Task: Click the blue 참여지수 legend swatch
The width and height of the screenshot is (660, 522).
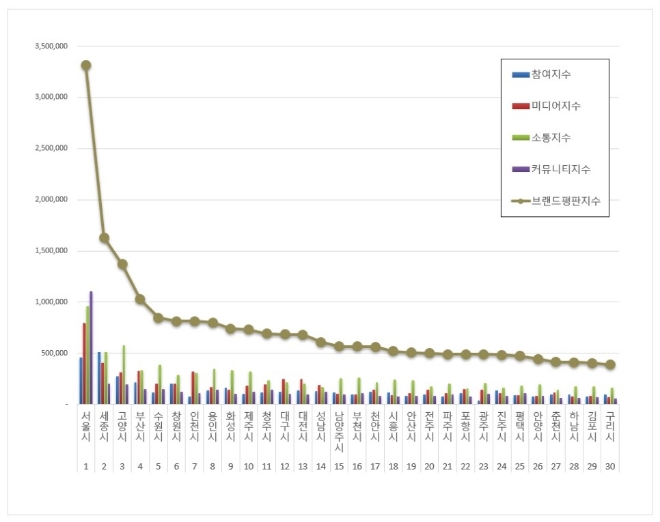Action: tap(518, 74)
